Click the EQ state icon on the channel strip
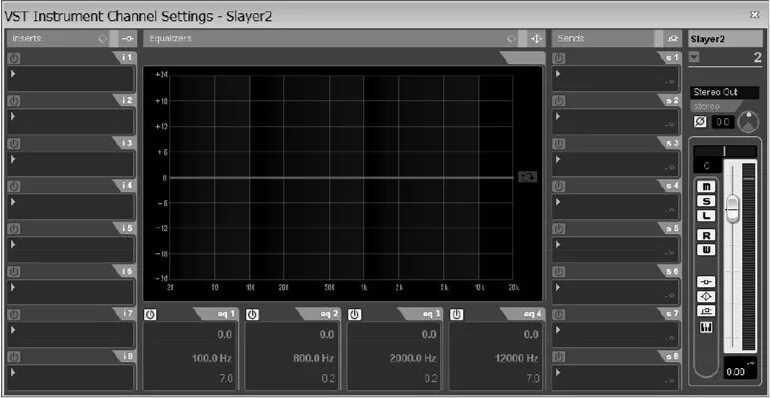 [x=707, y=297]
